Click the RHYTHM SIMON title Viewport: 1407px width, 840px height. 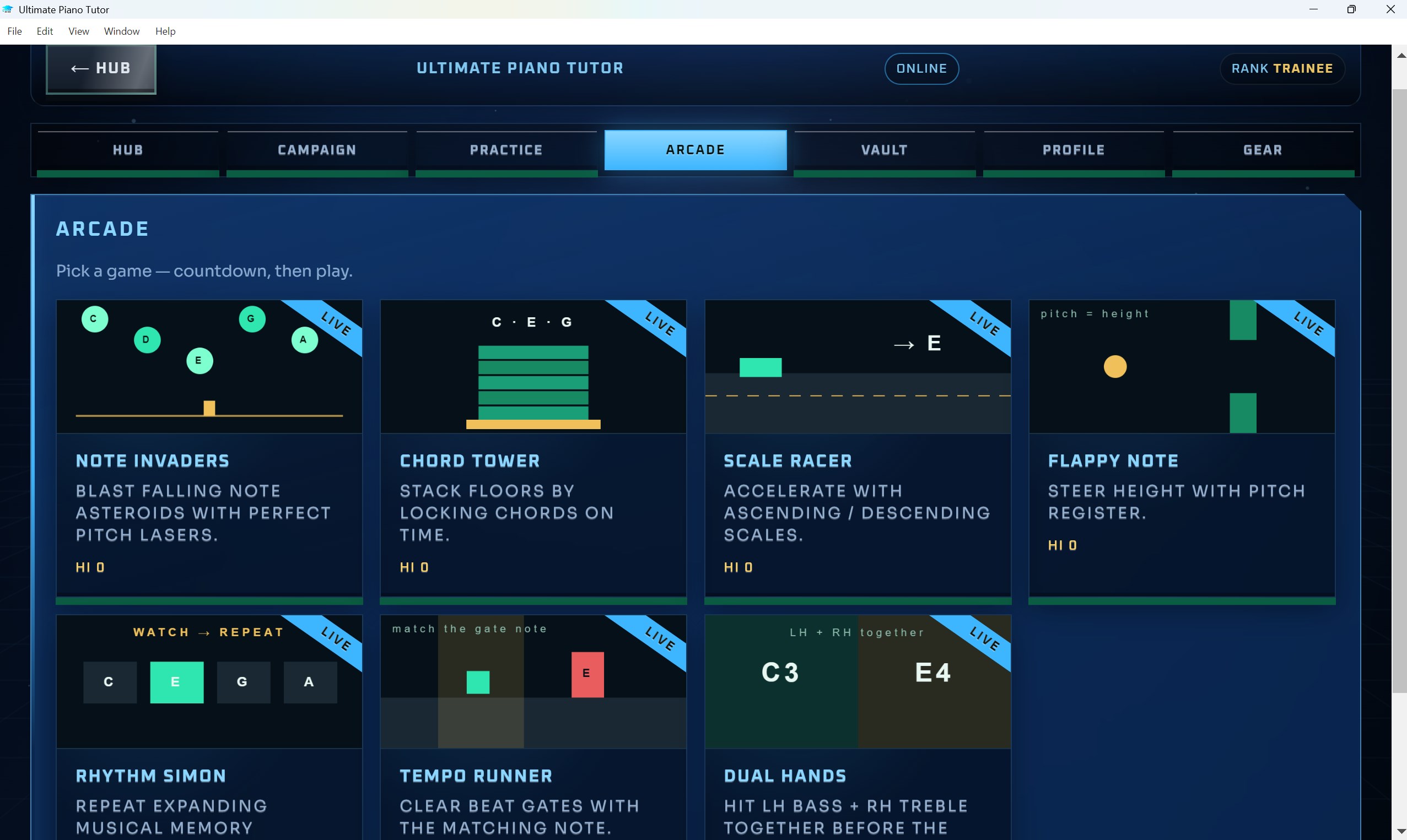pos(150,776)
